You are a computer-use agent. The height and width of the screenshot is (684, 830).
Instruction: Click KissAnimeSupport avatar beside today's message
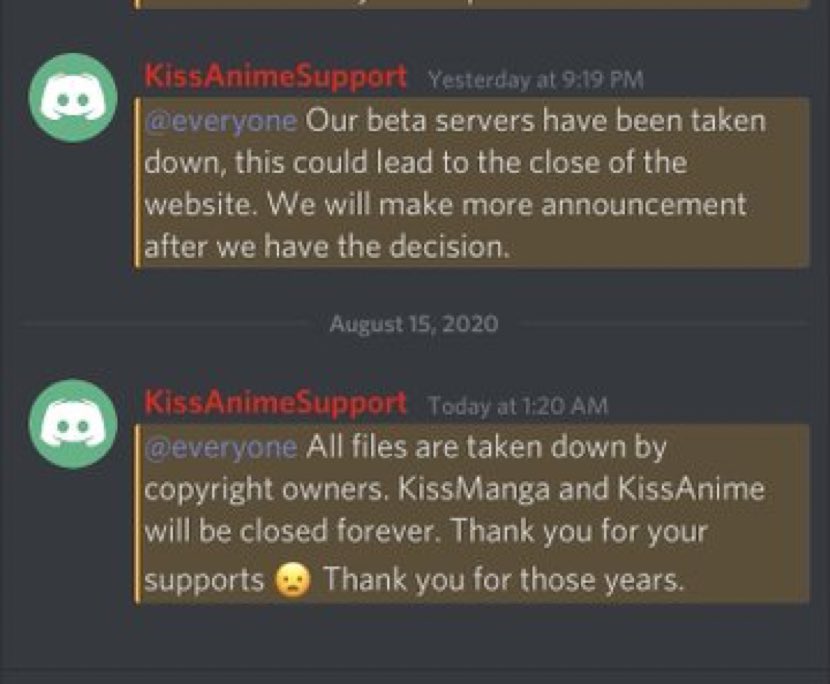(x=74, y=424)
